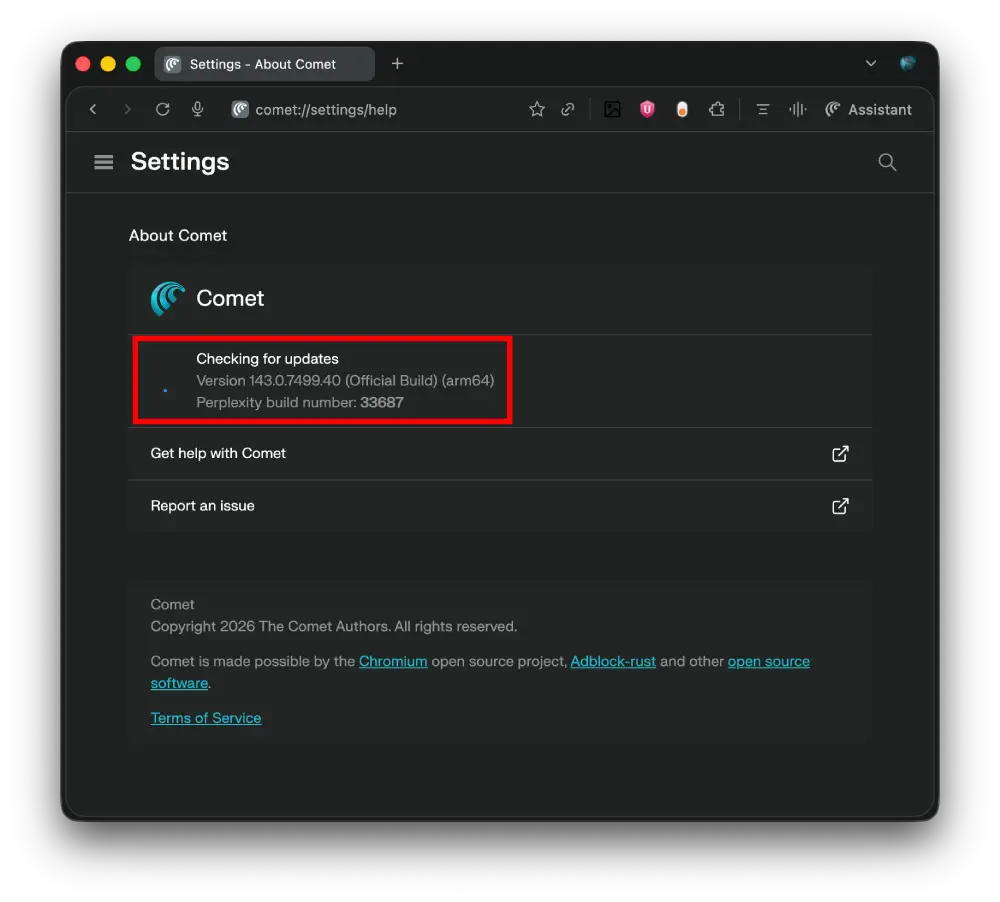The image size is (1000, 902).
Task: Open the open source software link
Action: coord(768,662)
